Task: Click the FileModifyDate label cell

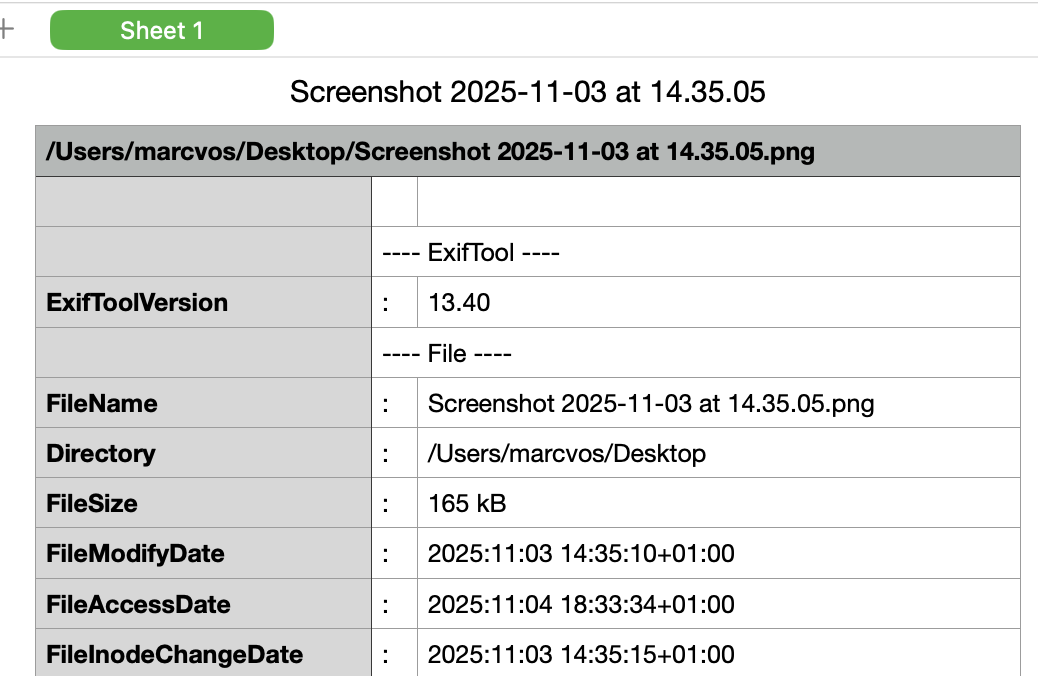Action: tap(136, 553)
